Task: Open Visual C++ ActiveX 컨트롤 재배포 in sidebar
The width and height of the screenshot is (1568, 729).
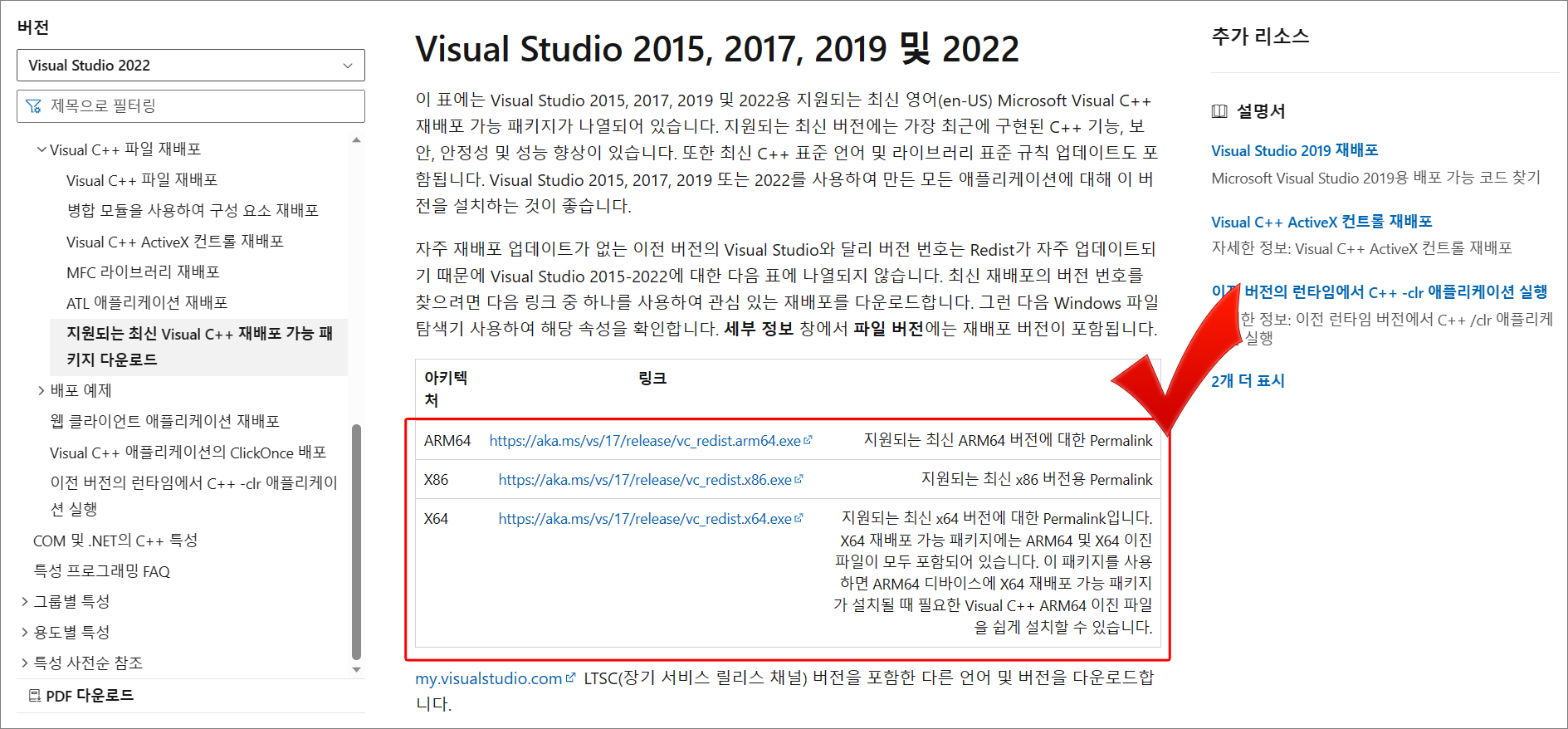Action: [175, 242]
